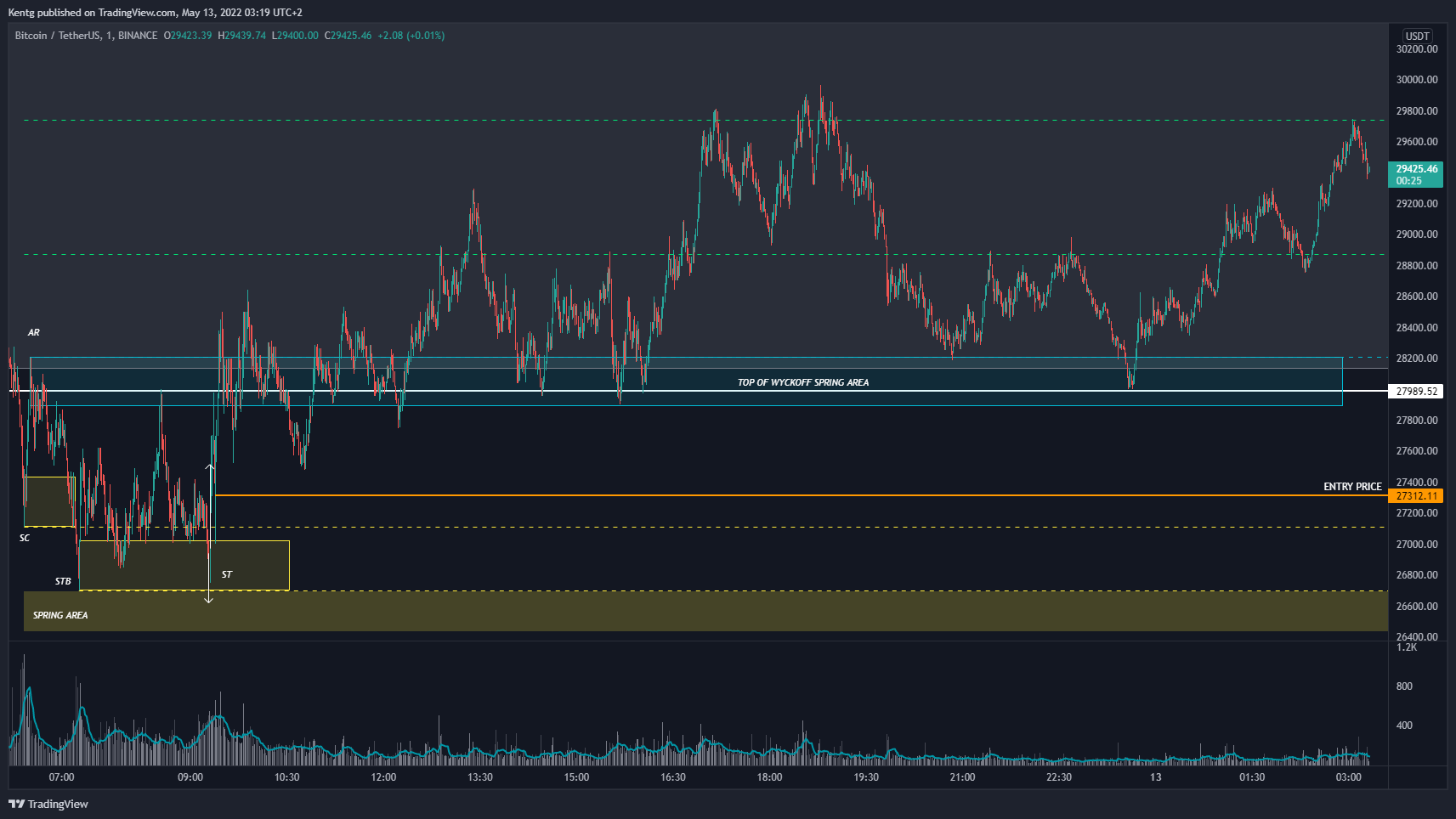Click the 29000.00 price axis label
The height and width of the screenshot is (819, 1456).
tap(1417, 234)
